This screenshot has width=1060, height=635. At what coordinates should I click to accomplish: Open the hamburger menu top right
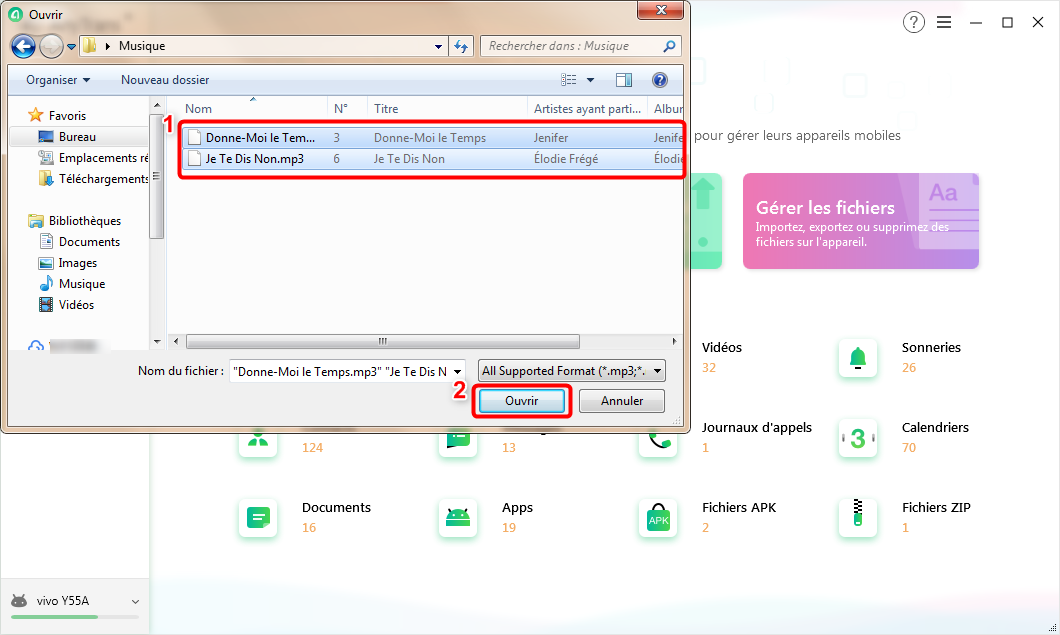pos(944,21)
